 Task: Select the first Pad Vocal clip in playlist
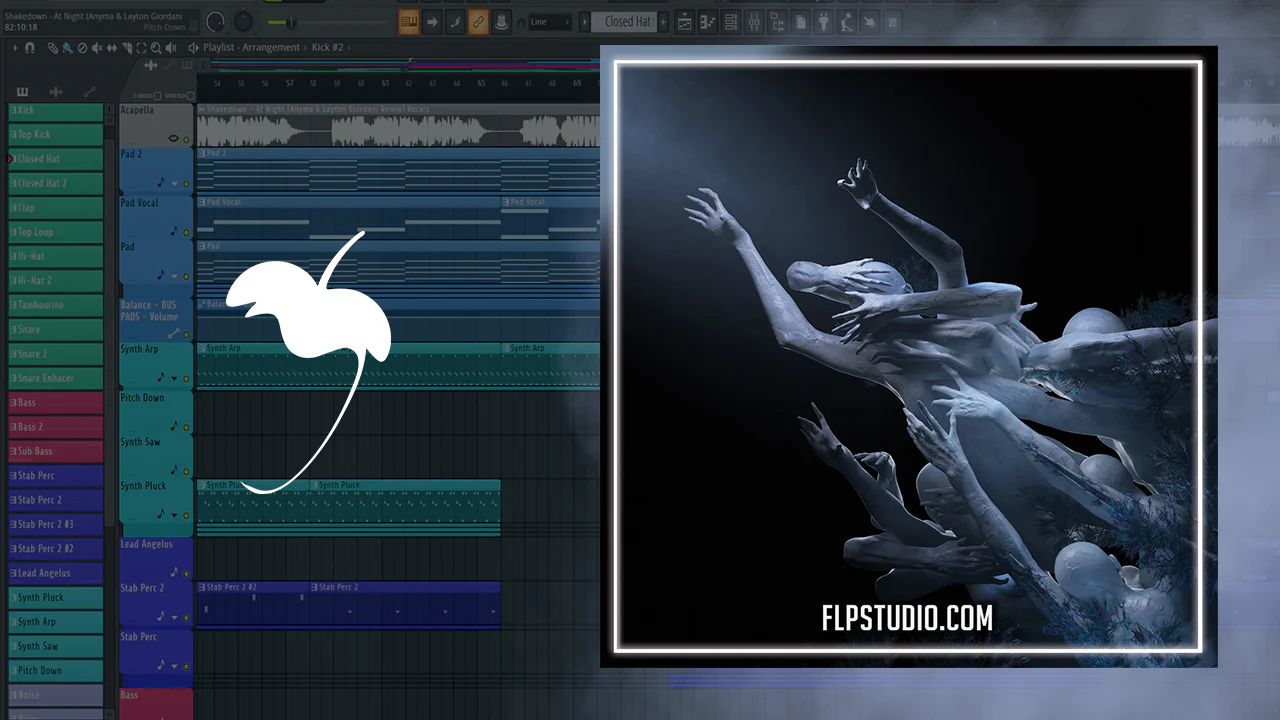point(348,217)
